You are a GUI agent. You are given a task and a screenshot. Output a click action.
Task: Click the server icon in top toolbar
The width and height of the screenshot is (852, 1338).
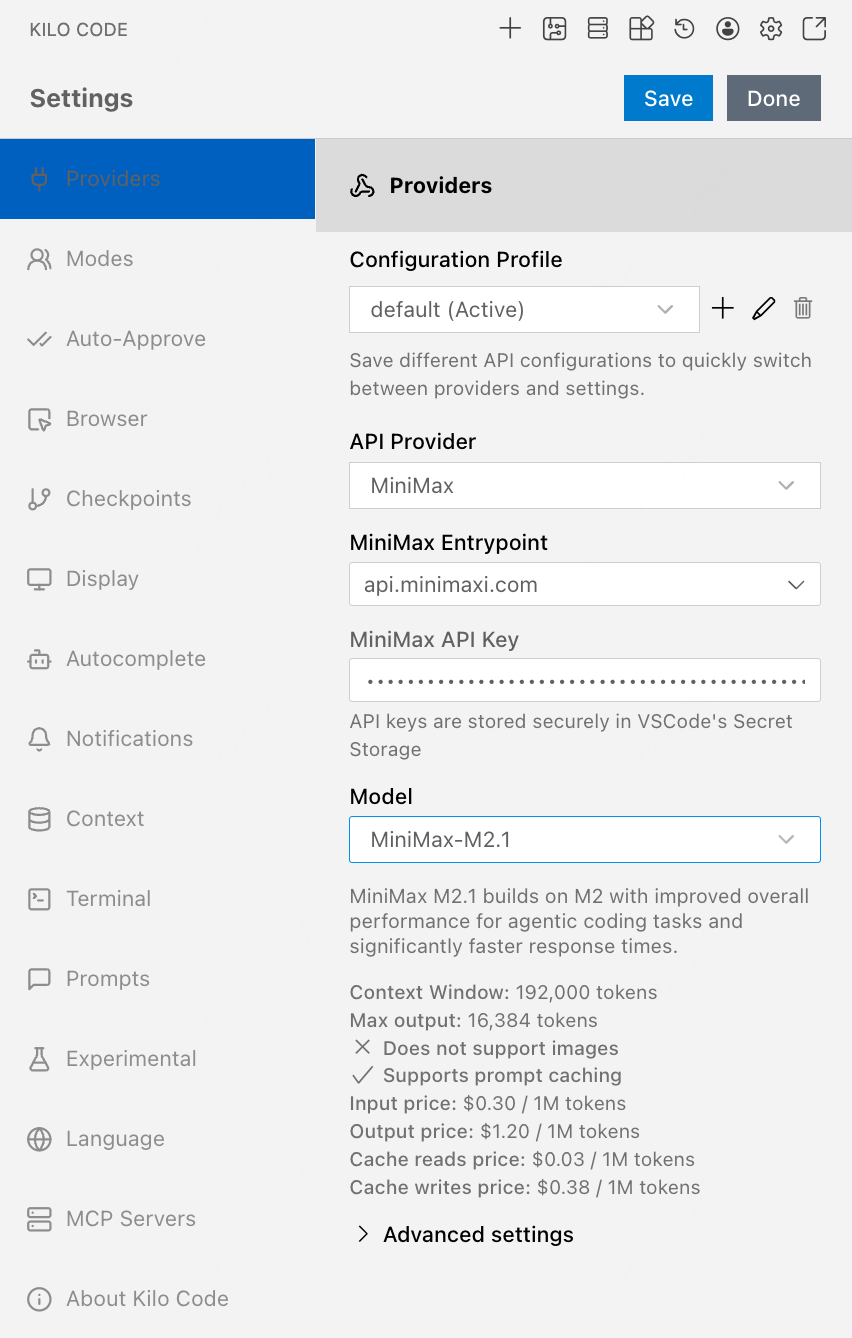click(x=598, y=29)
